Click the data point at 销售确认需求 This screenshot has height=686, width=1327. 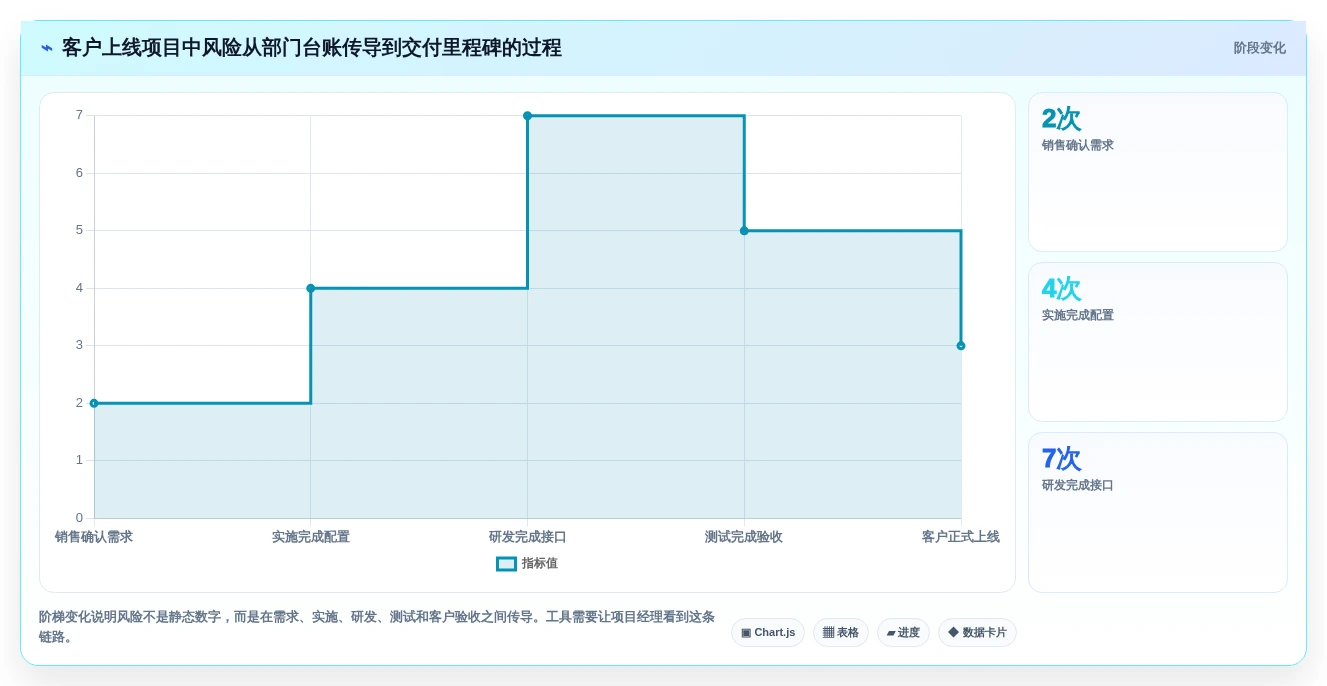(x=94, y=403)
